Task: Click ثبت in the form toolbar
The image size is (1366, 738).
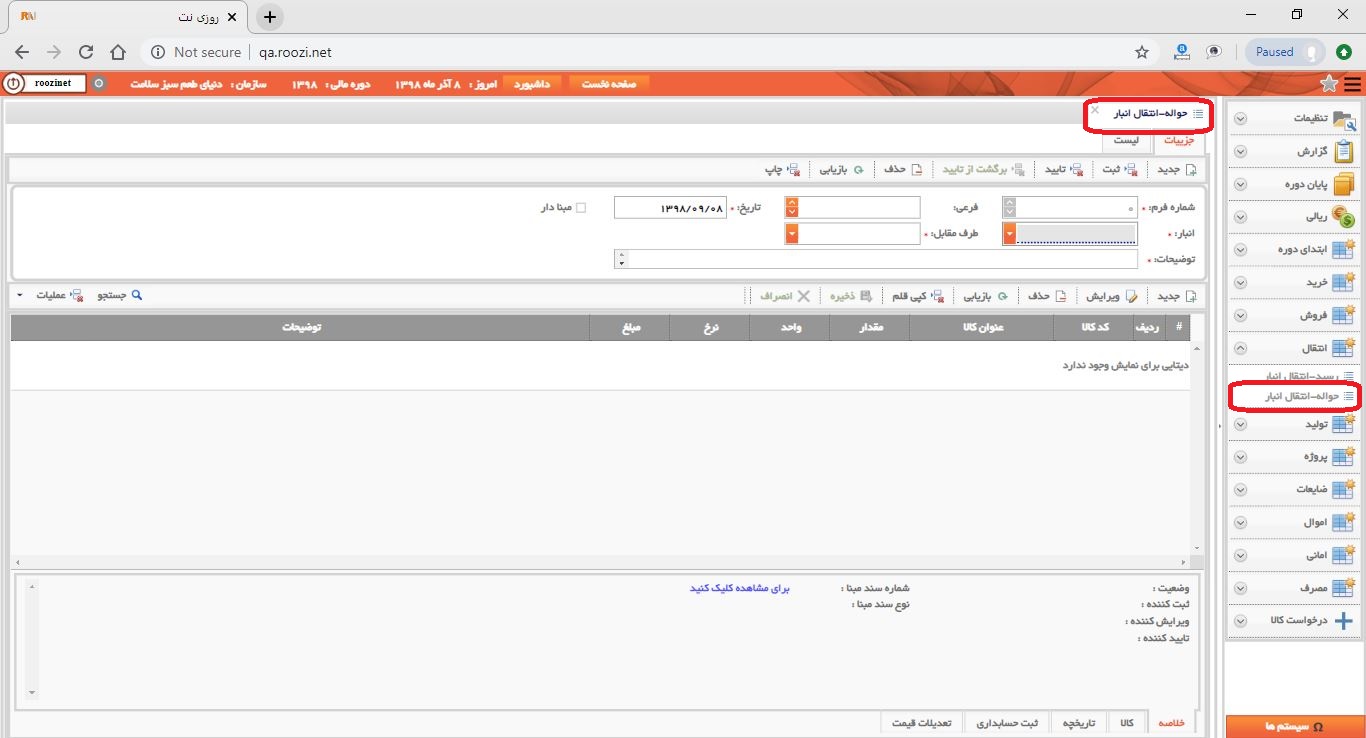Action: pos(1119,170)
